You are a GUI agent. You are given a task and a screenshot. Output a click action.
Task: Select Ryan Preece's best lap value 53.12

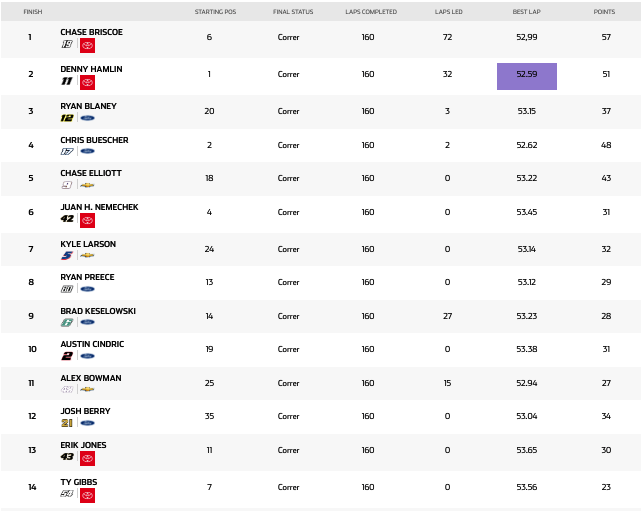point(527,282)
